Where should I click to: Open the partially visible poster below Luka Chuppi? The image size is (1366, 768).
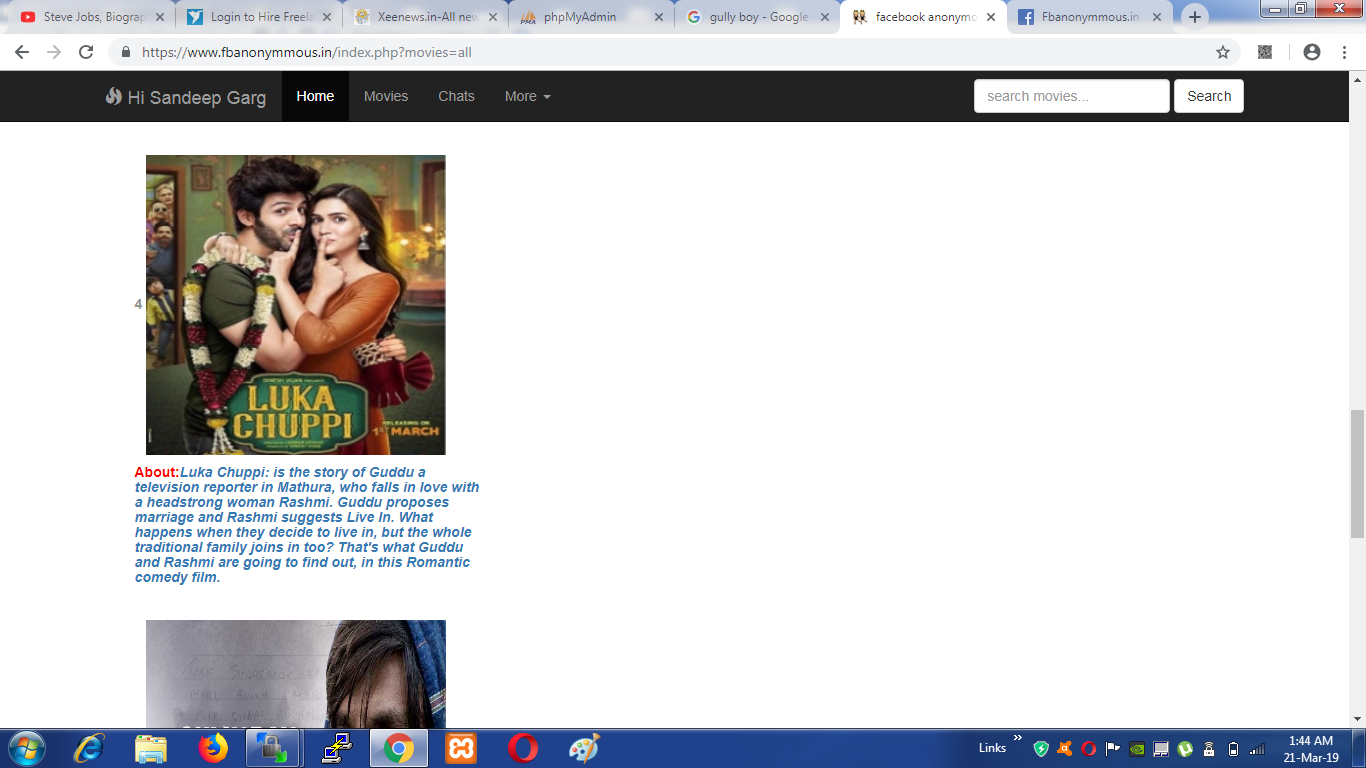tap(296, 674)
